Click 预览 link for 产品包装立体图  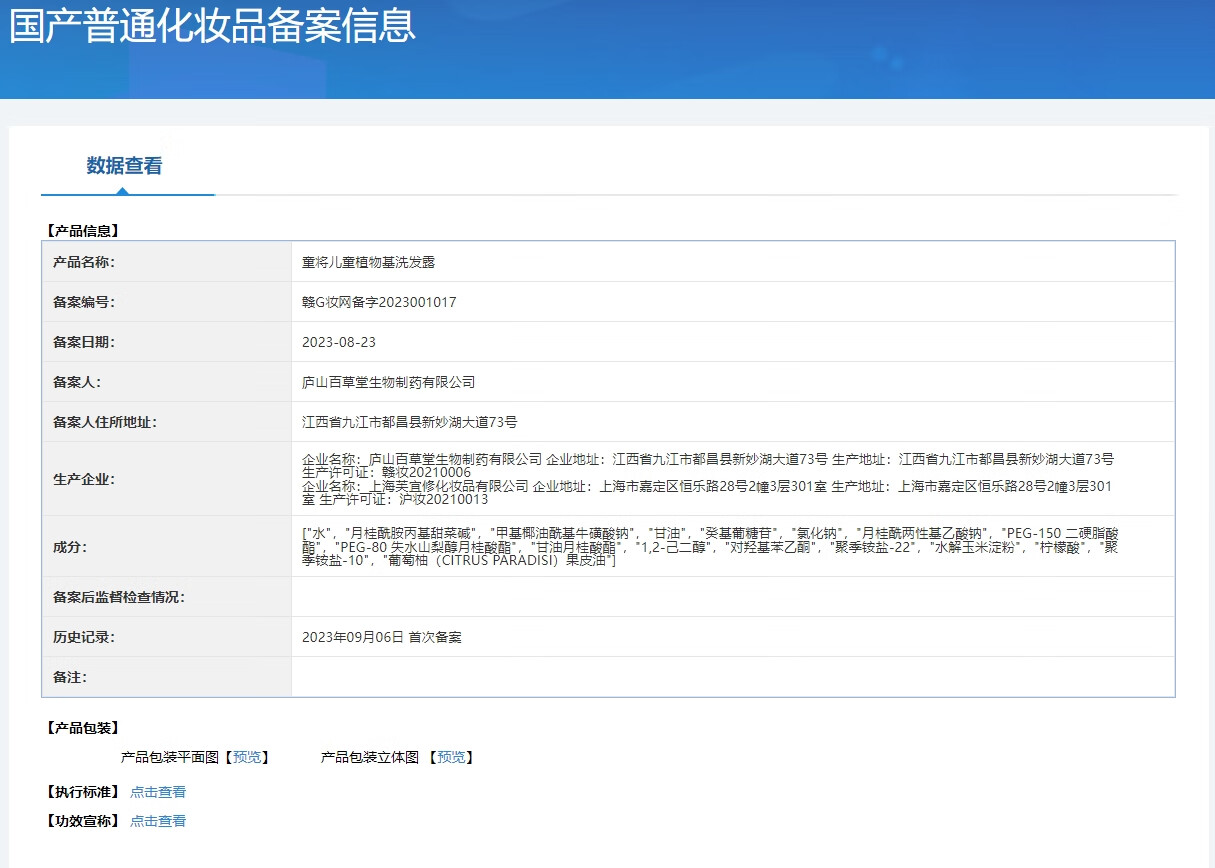pos(451,757)
